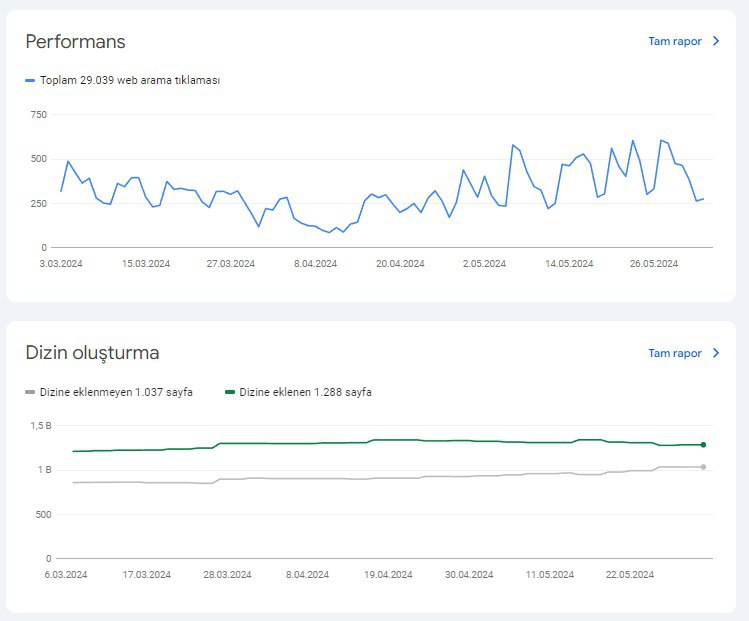Select the gray legend marker for non-indexed pages
Image resolution: width=749 pixels, height=621 pixels.
coord(30,392)
